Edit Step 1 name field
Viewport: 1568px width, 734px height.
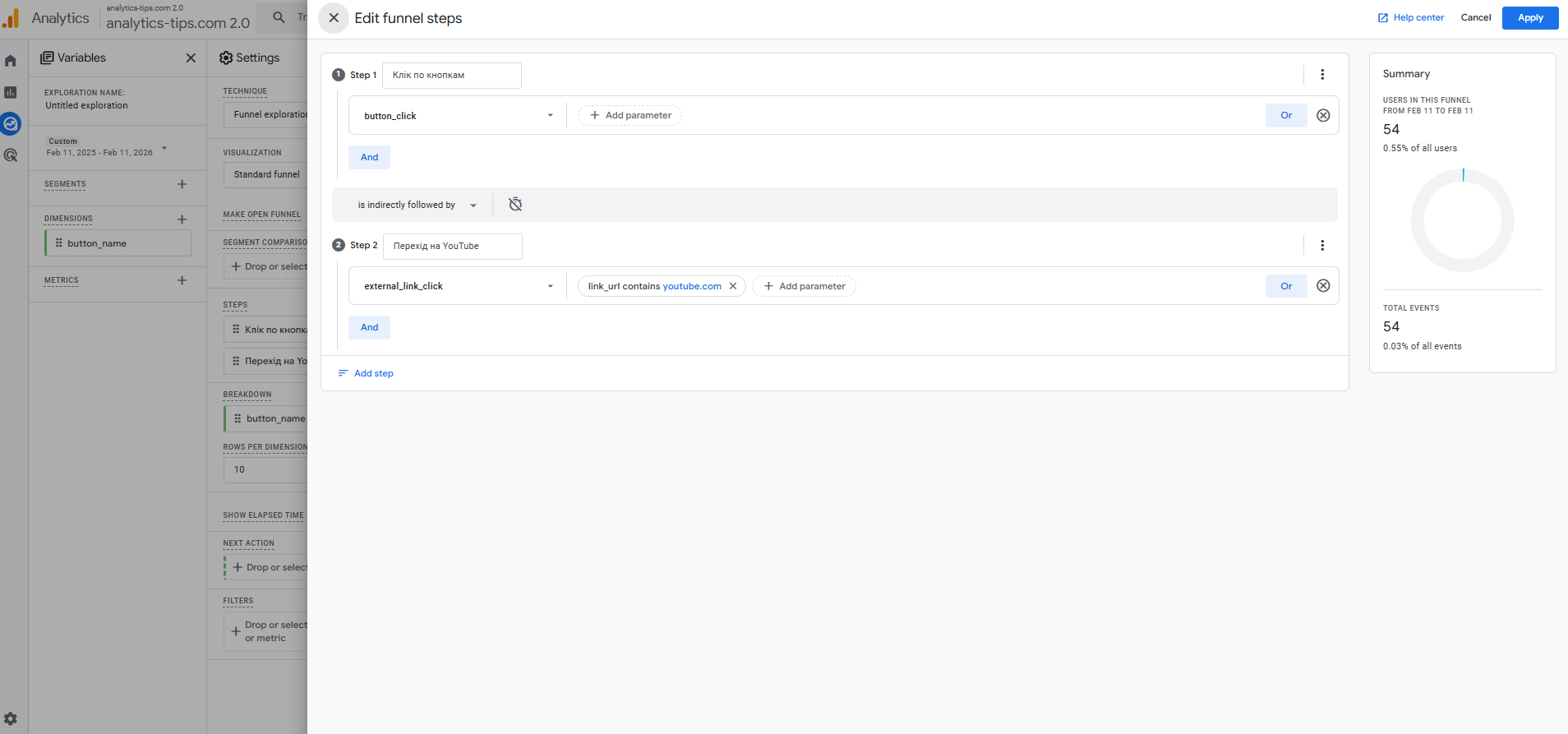(452, 76)
